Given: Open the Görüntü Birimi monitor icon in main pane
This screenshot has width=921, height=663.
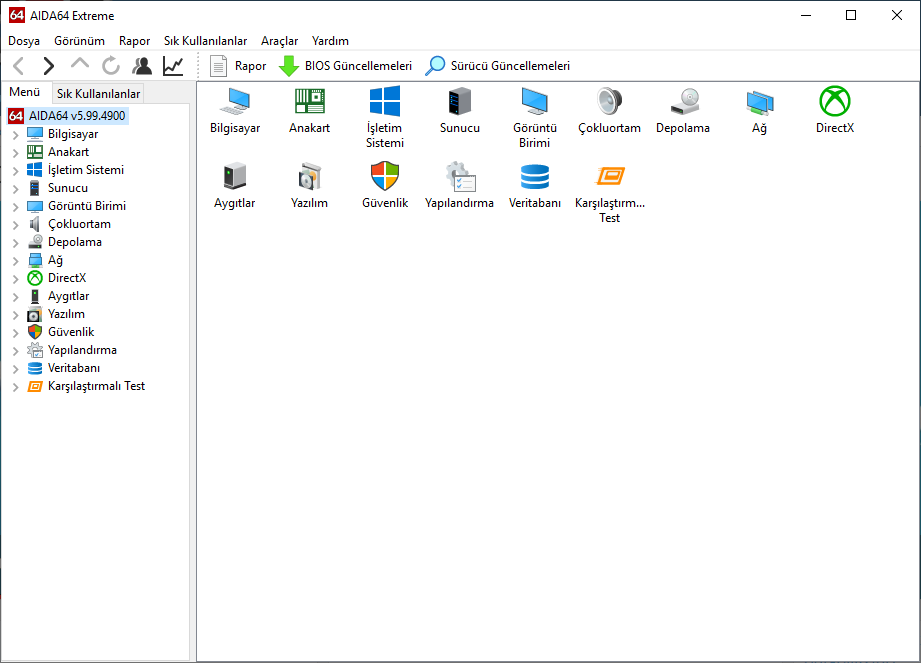Looking at the screenshot, I should (535, 101).
